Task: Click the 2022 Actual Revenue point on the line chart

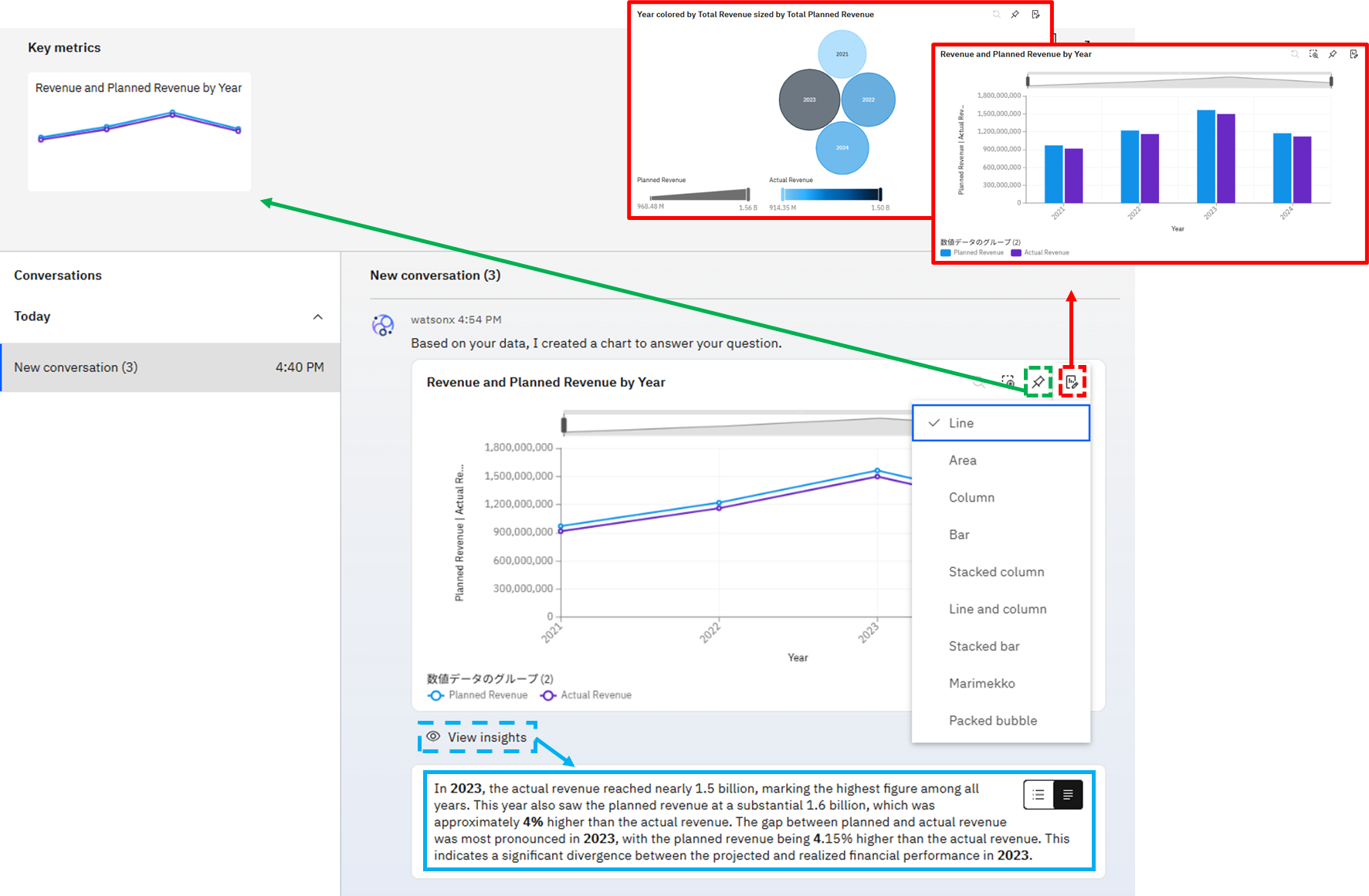Action: click(x=719, y=508)
